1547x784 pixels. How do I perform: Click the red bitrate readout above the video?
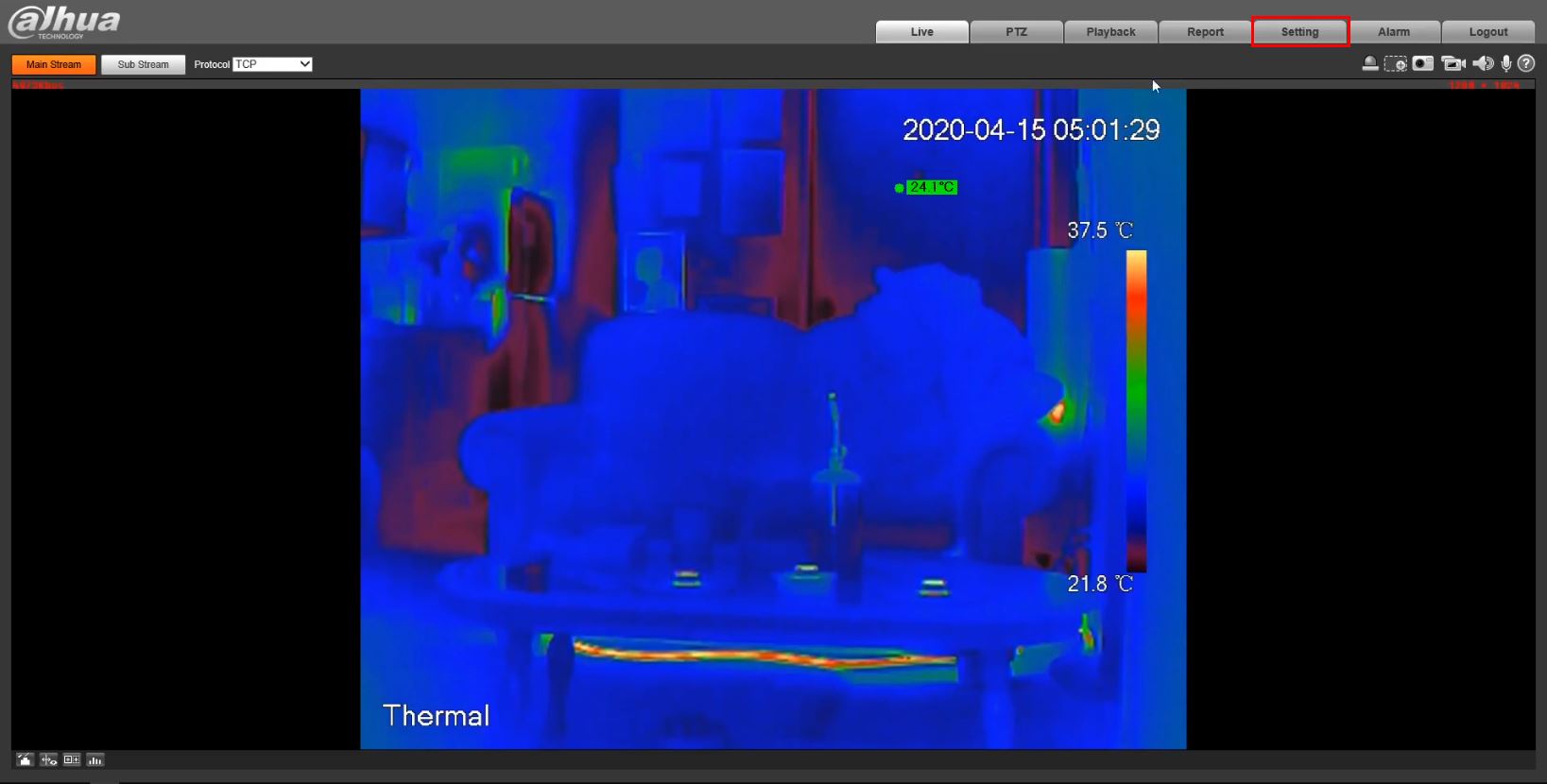click(38, 85)
